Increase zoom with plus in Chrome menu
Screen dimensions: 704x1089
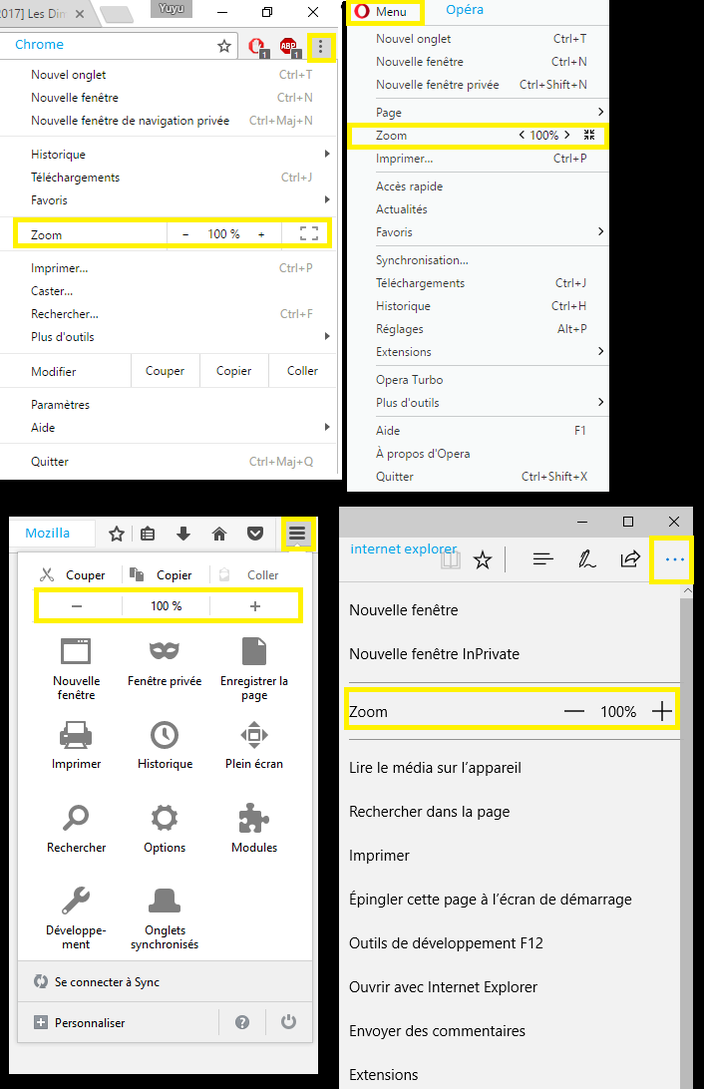pos(261,235)
